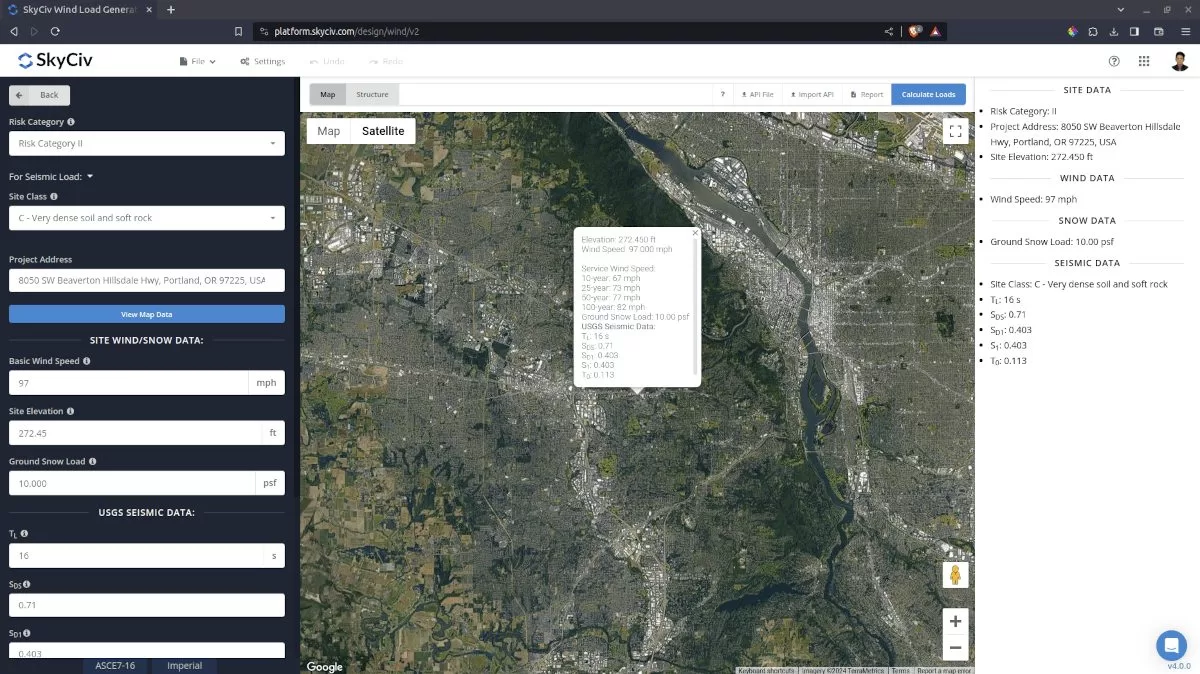Screen dimensions: 1200x674
Task: Toggle fullscreen map view
Action: click(x=955, y=131)
